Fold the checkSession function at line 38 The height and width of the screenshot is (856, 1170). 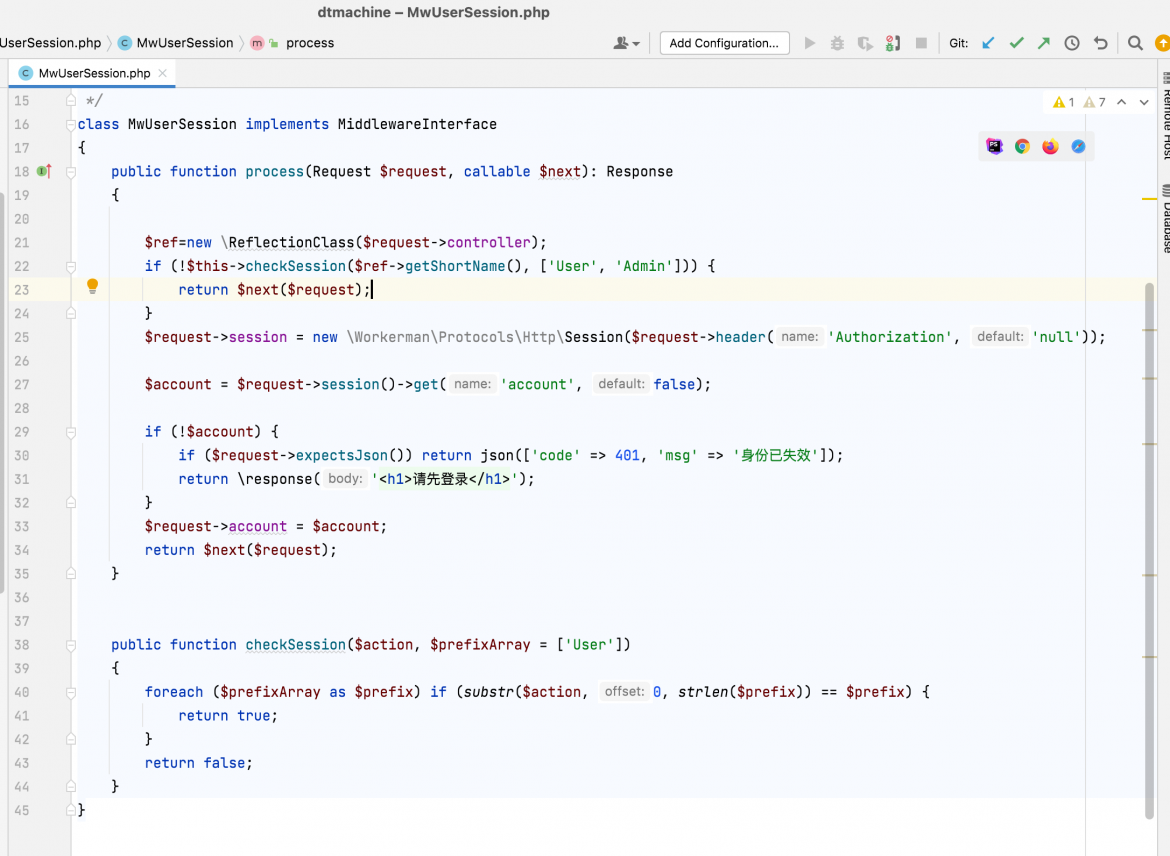tap(71, 645)
